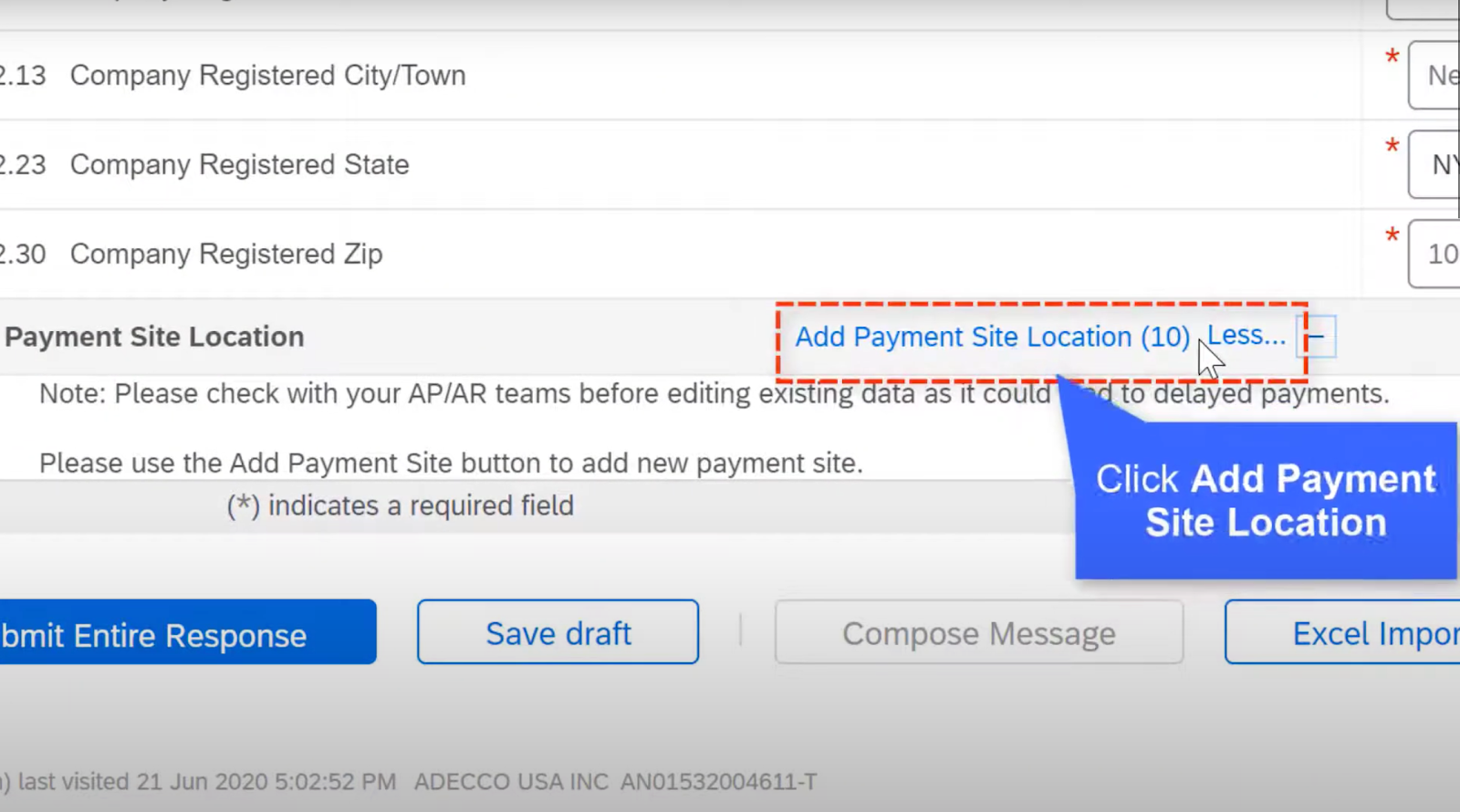Click the partially visible field above City/Town
The height and width of the screenshot is (812, 1460).
(x=1423, y=10)
